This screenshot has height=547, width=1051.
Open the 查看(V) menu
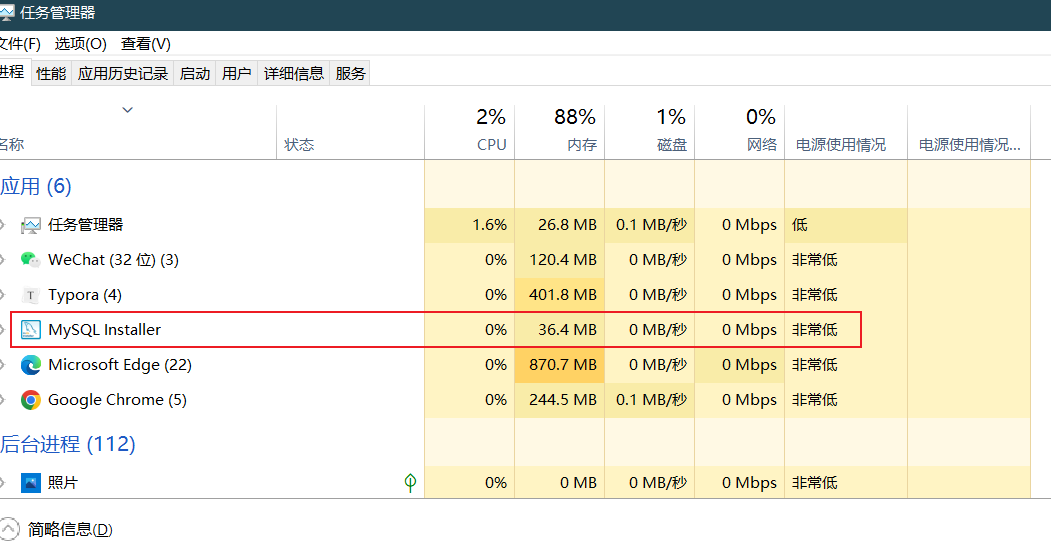tap(145, 44)
